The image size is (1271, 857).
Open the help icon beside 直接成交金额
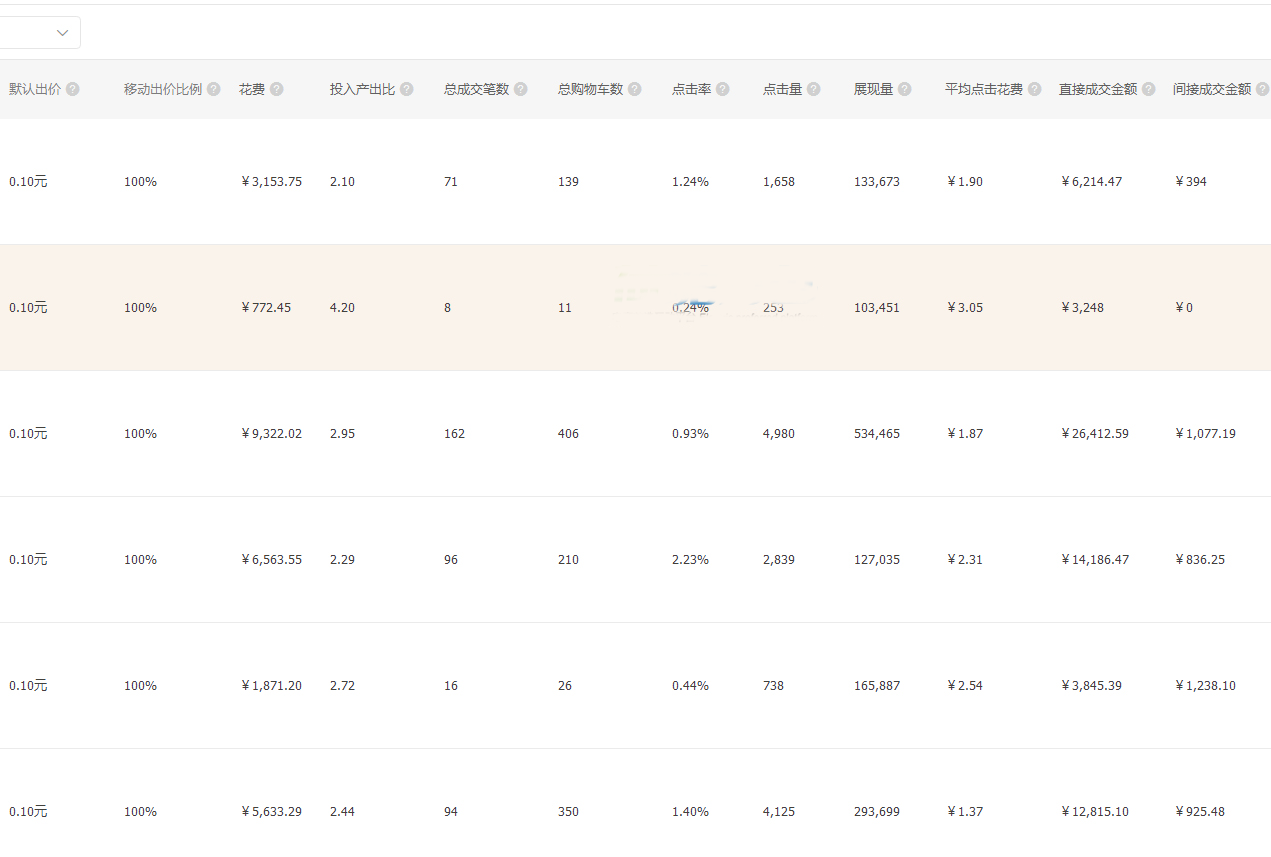click(1149, 89)
